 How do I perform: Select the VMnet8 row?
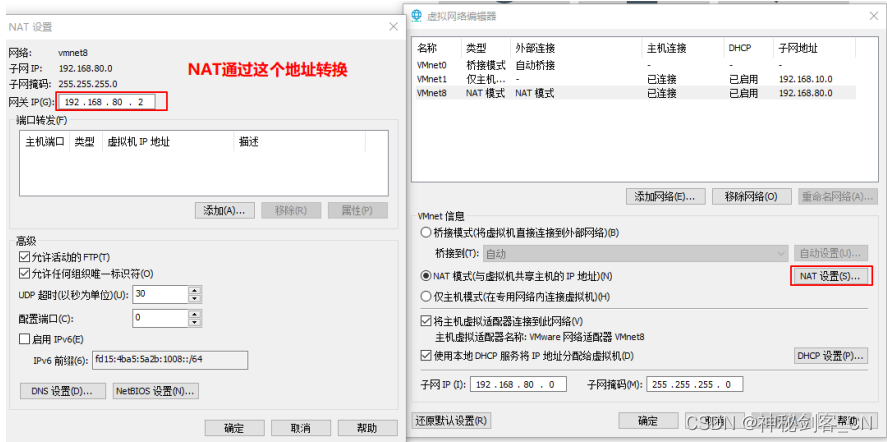(635, 93)
